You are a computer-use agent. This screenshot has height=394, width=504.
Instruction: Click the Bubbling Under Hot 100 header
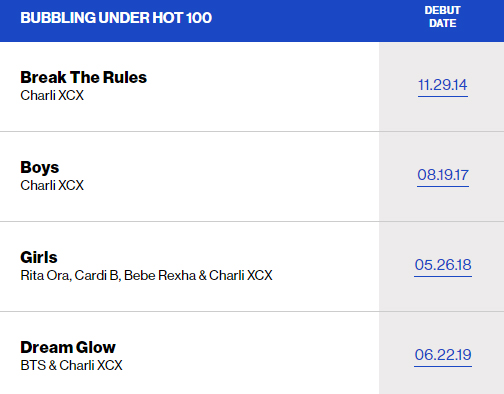(116, 18)
